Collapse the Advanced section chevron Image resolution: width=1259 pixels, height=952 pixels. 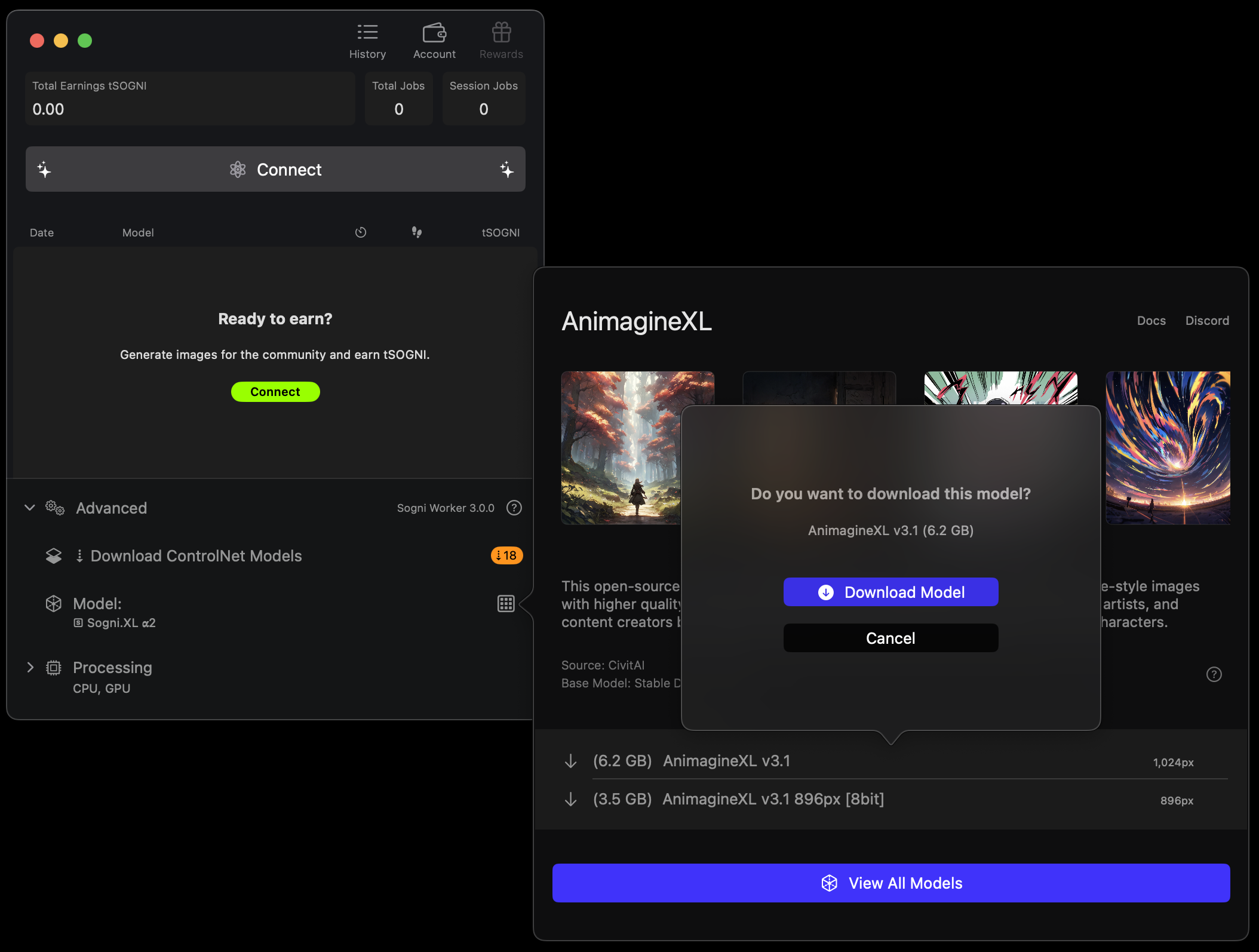(30, 508)
